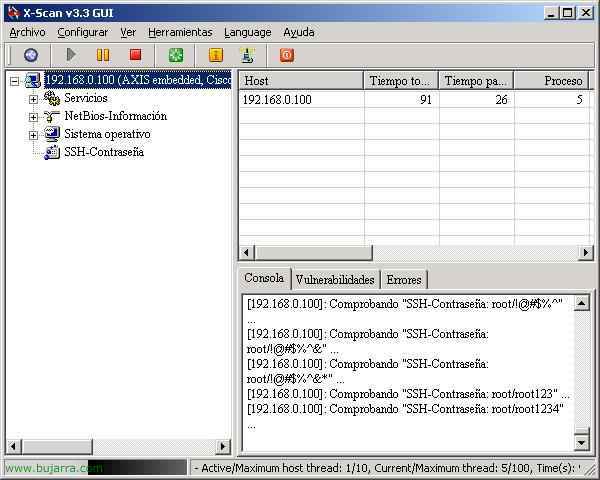Select the NetBios-Información tree item
The width and height of the screenshot is (600, 480).
click(x=116, y=116)
